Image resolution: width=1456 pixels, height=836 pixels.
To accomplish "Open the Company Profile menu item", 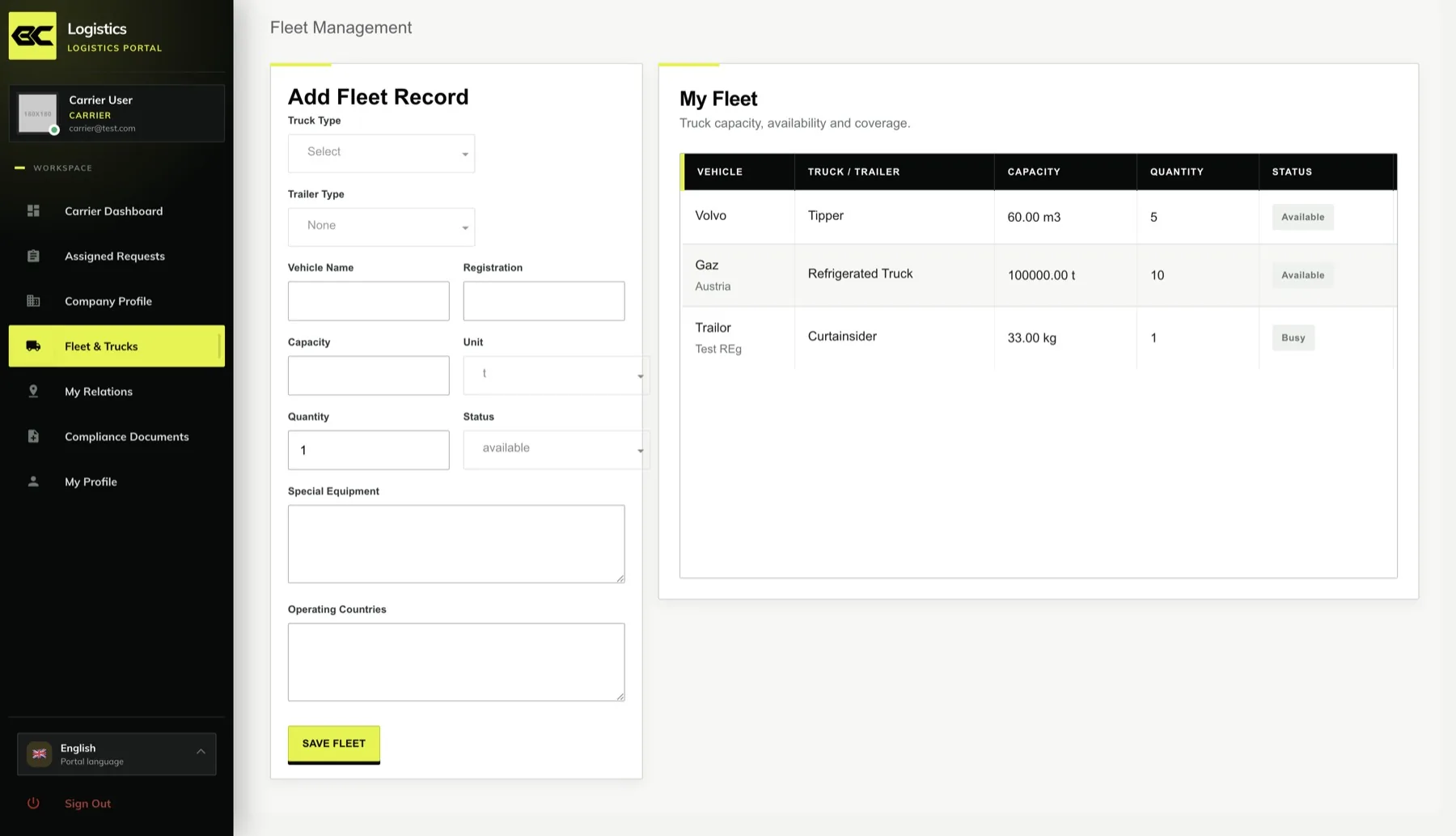I will click(x=116, y=301).
